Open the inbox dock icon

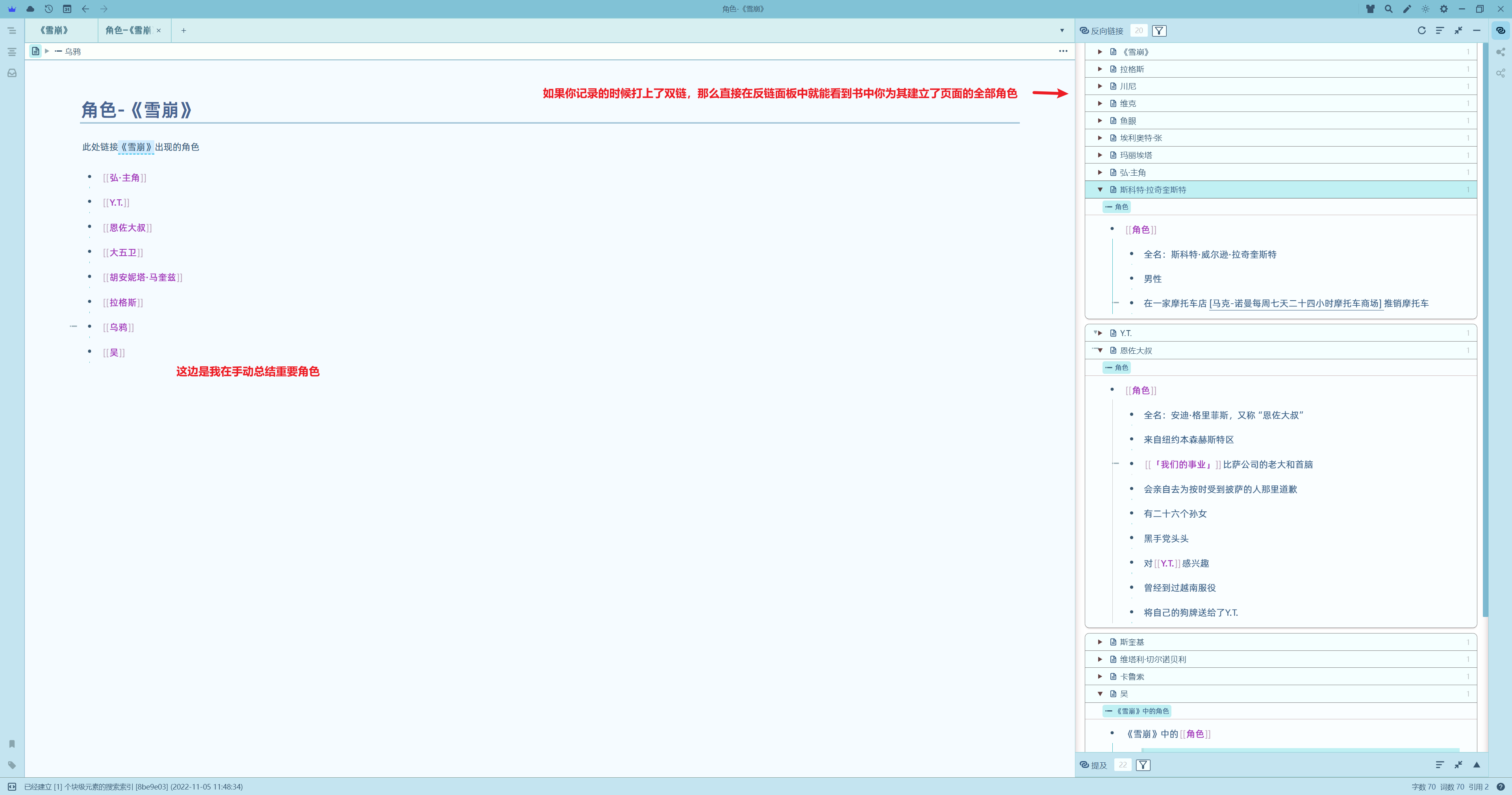coord(12,73)
